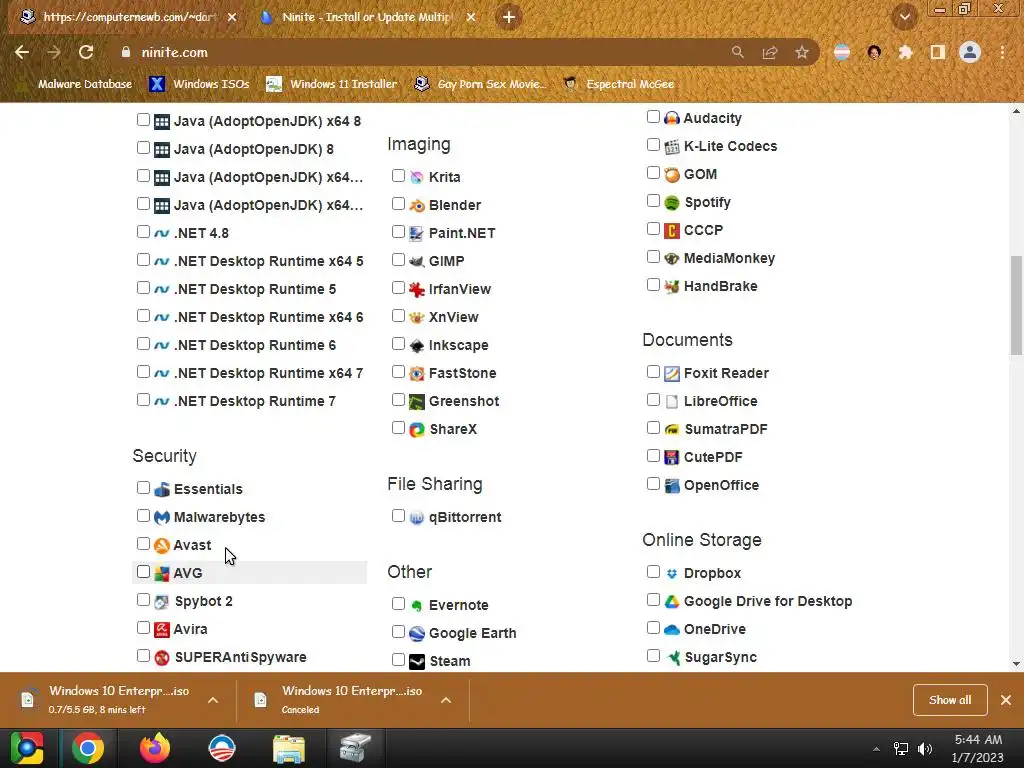Viewport: 1024px width, 768px height.
Task: Tick the LibreOffice checkbox
Action: [x=653, y=400]
